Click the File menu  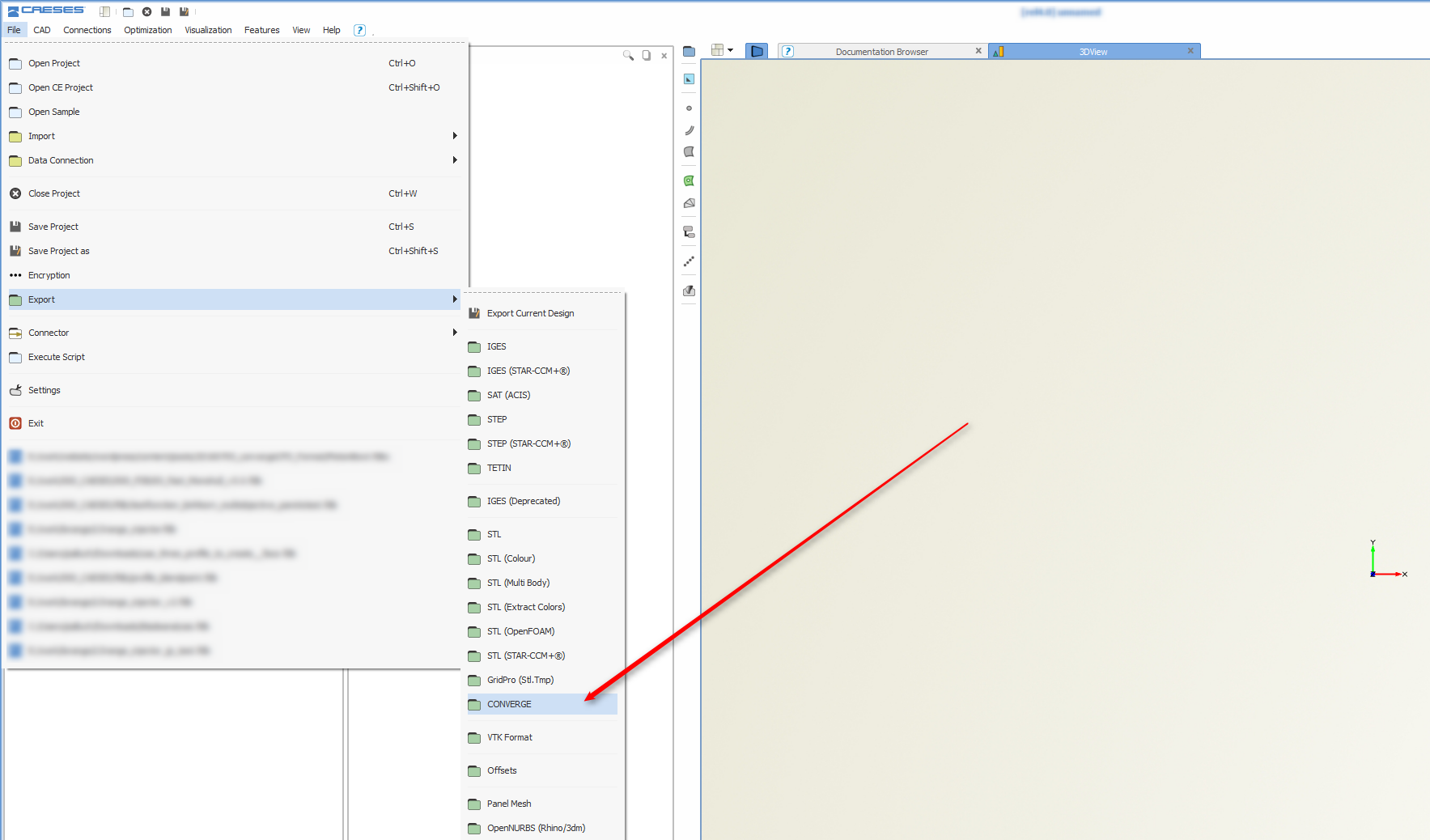(x=15, y=30)
